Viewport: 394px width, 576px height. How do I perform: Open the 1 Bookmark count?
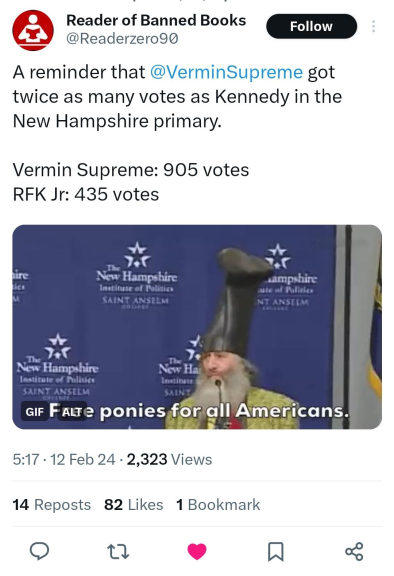tap(218, 505)
